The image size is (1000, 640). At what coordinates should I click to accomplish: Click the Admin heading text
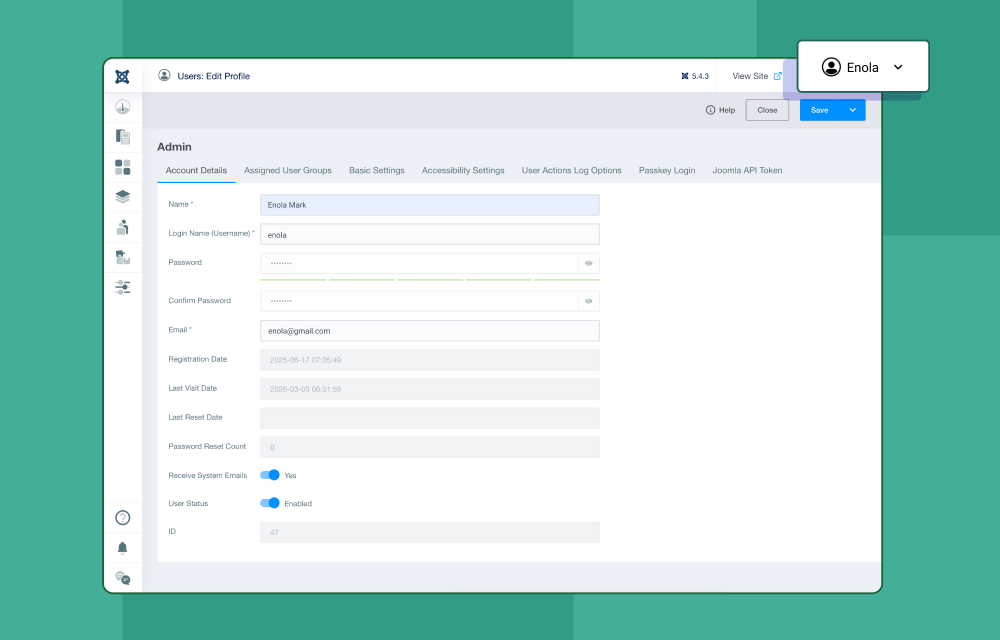point(174,147)
